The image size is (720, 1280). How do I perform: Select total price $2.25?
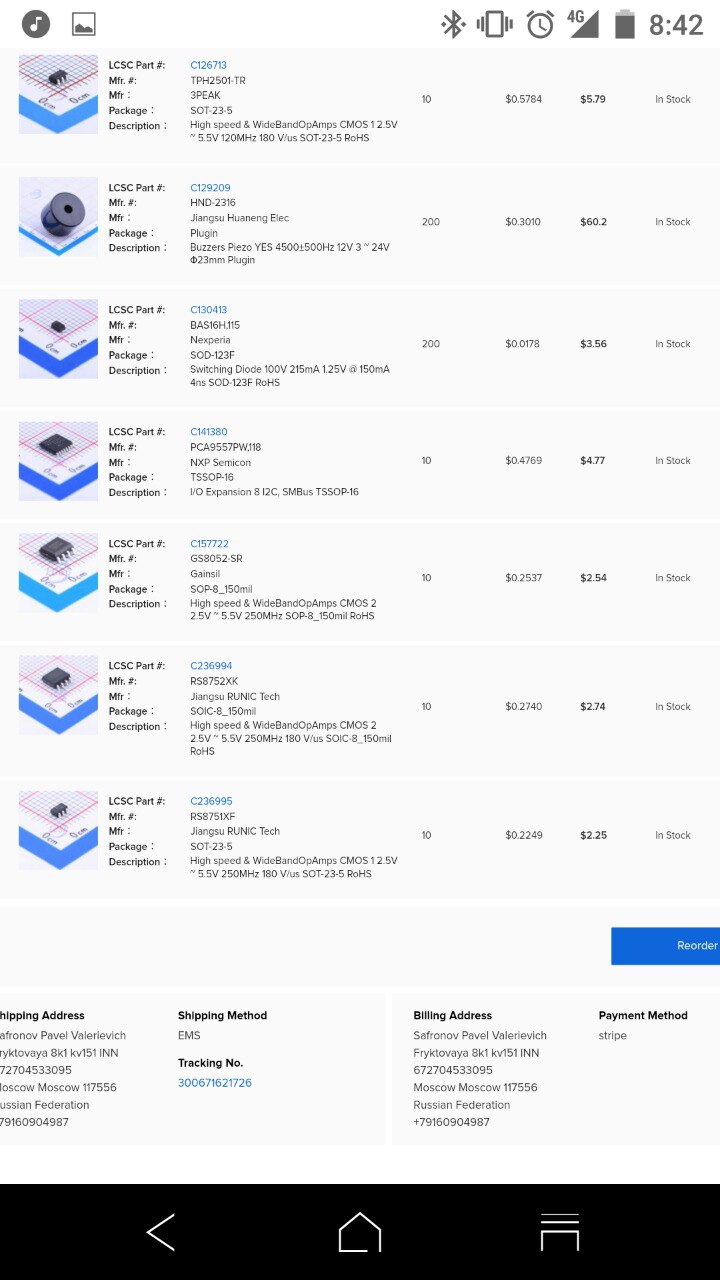tap(593, 836)
